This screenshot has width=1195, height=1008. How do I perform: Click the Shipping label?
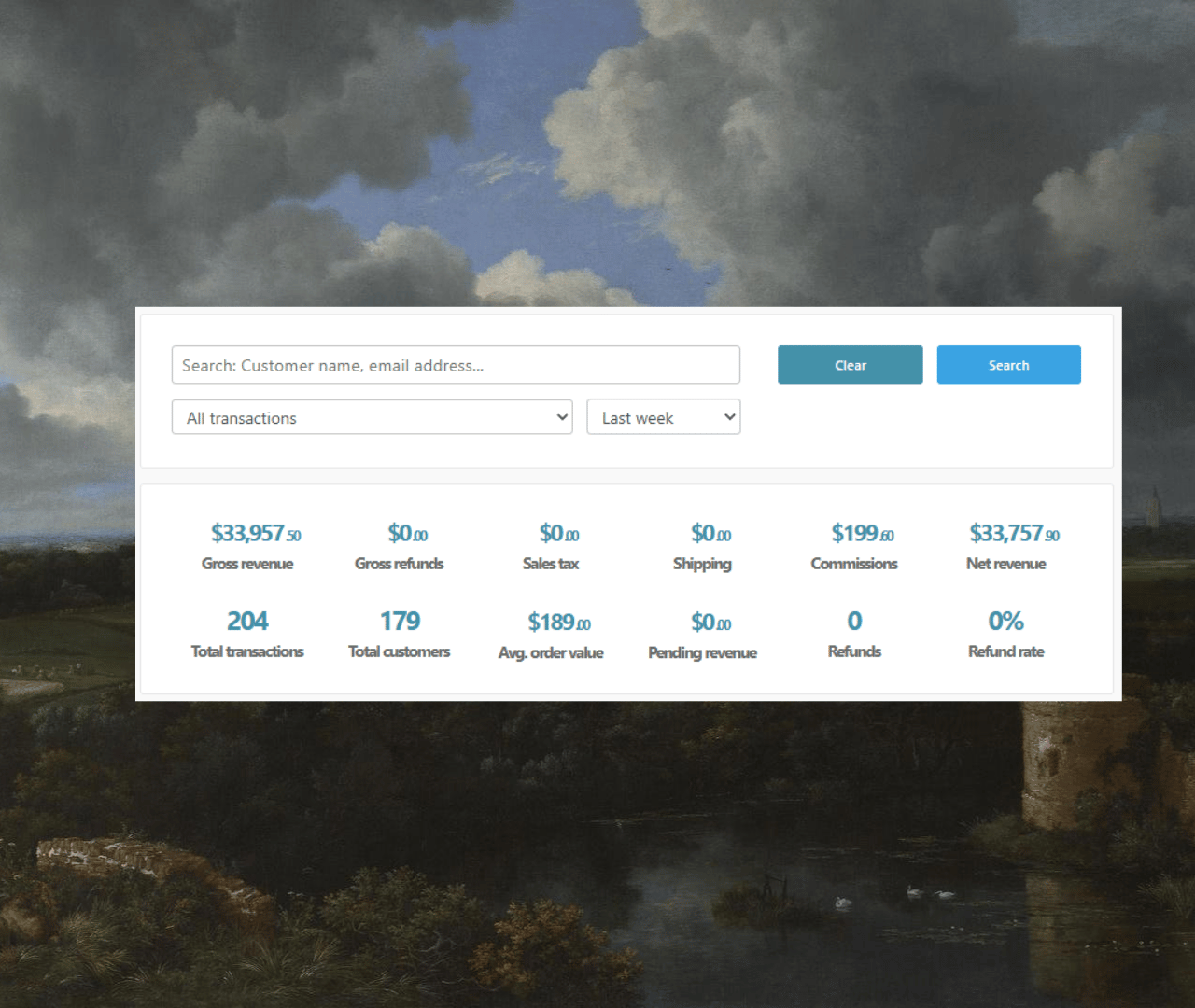point(702,564)
